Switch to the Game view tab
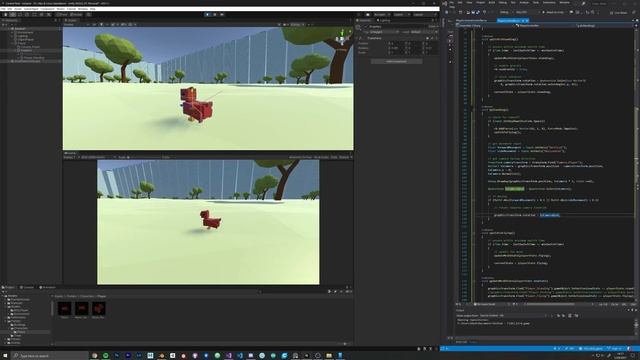The width and height of the screenshot is (640, 360). click(70, 153)
